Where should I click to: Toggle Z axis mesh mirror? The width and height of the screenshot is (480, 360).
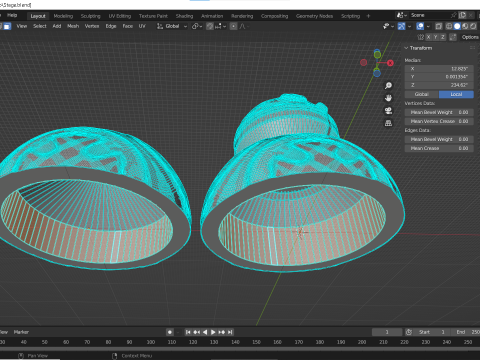(x=443, y=37)
